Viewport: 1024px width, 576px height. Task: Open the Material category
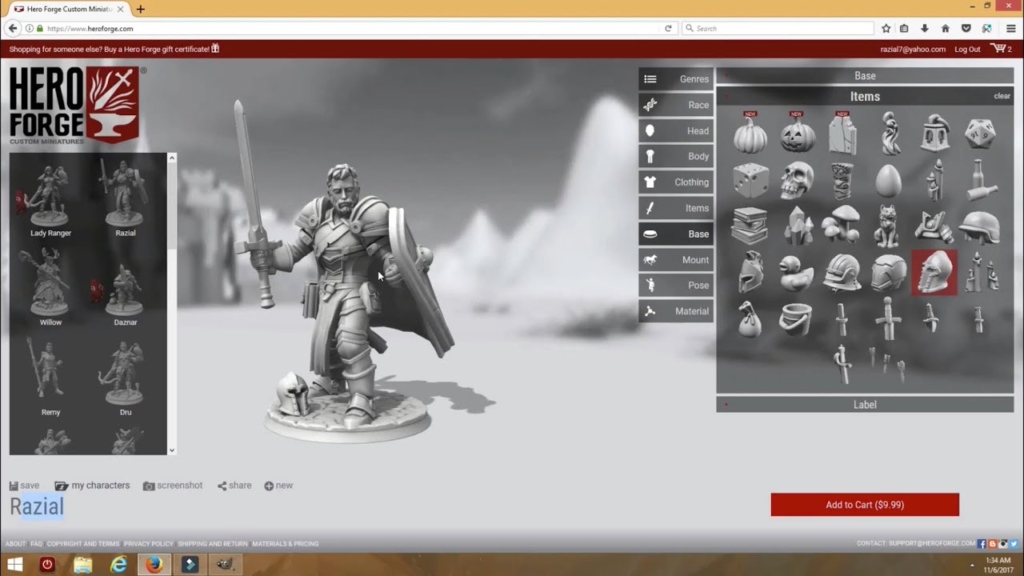pos(676,312)
